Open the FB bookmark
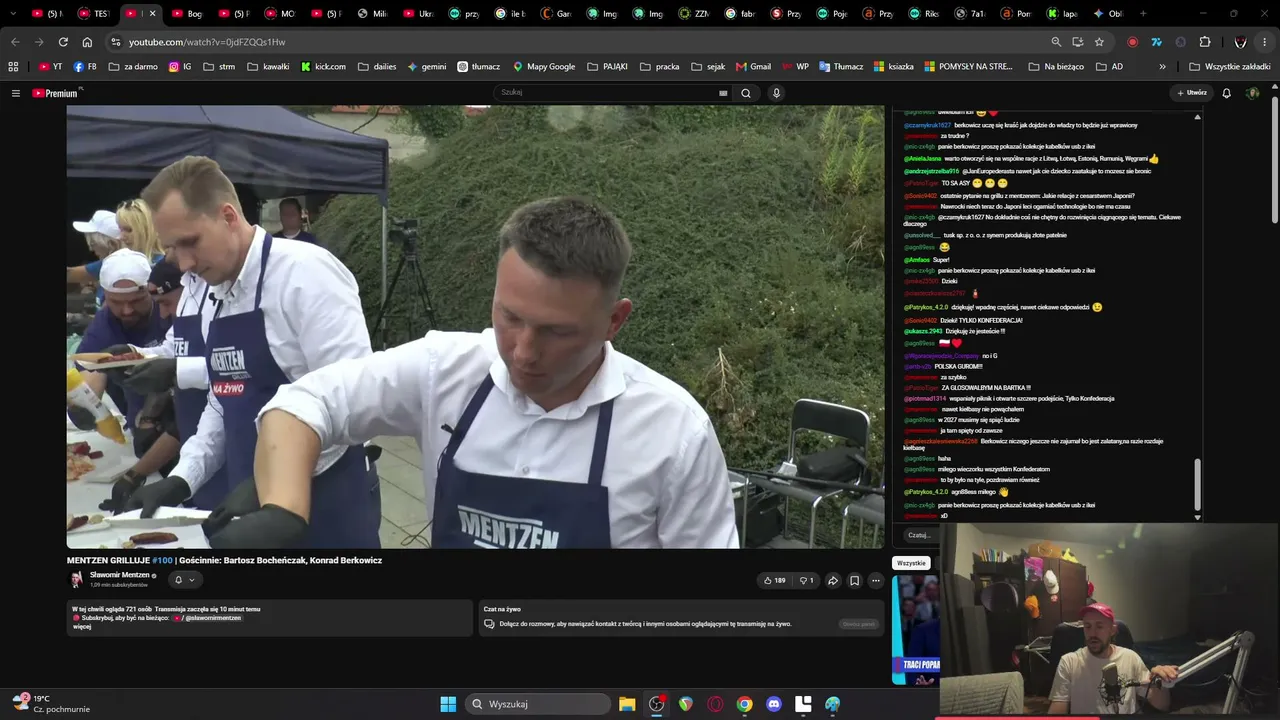This screenshot has width=1280, height=720. click(86, 66)
